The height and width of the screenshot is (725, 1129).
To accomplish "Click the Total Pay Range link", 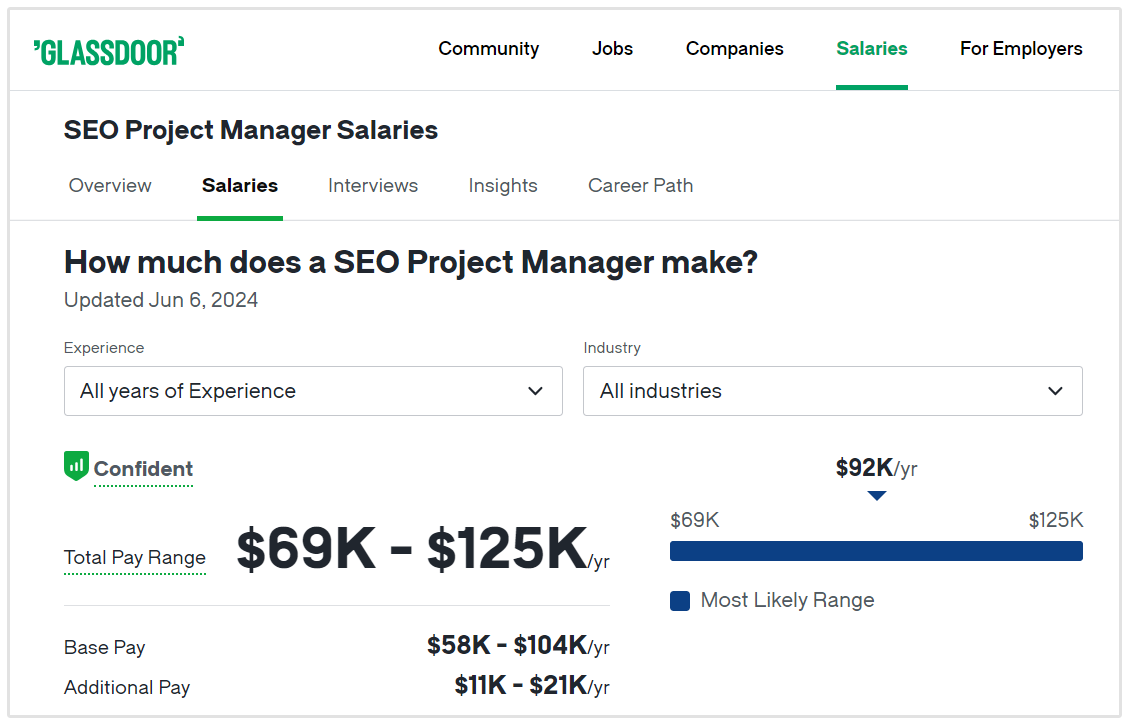I will click(x=135, y=558).
